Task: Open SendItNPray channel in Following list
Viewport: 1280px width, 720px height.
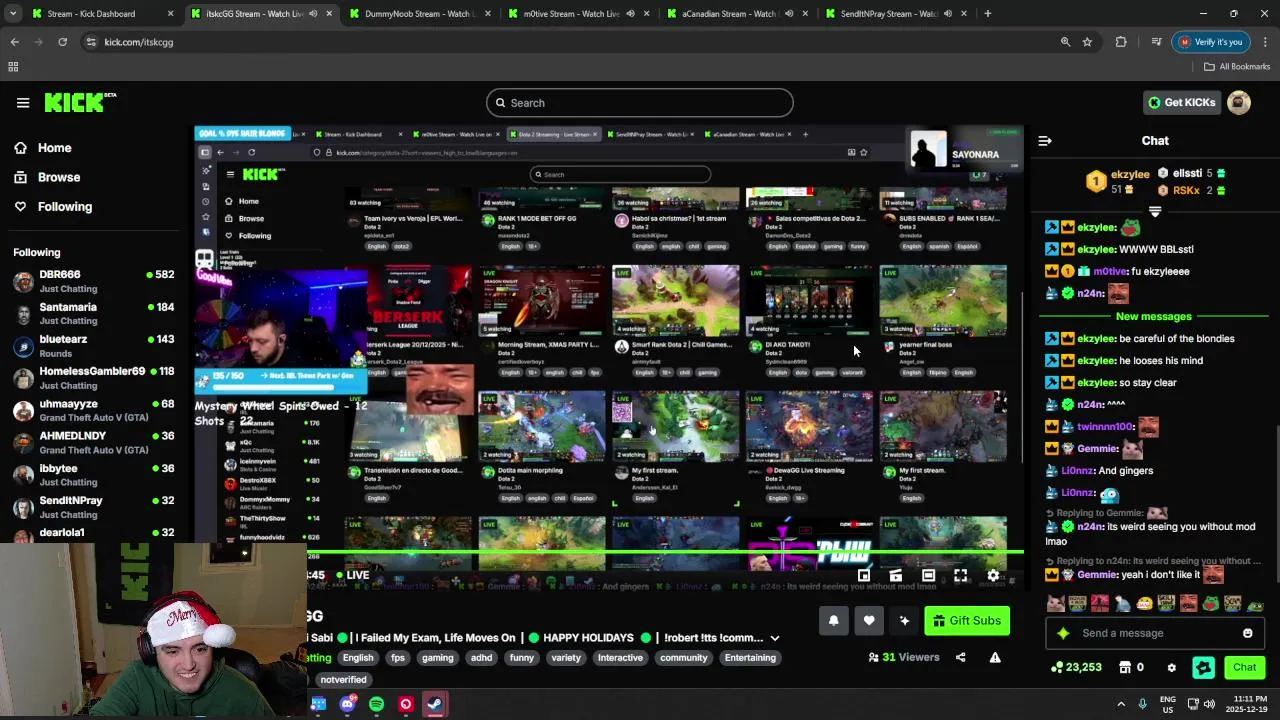Action: pos(95,506)
